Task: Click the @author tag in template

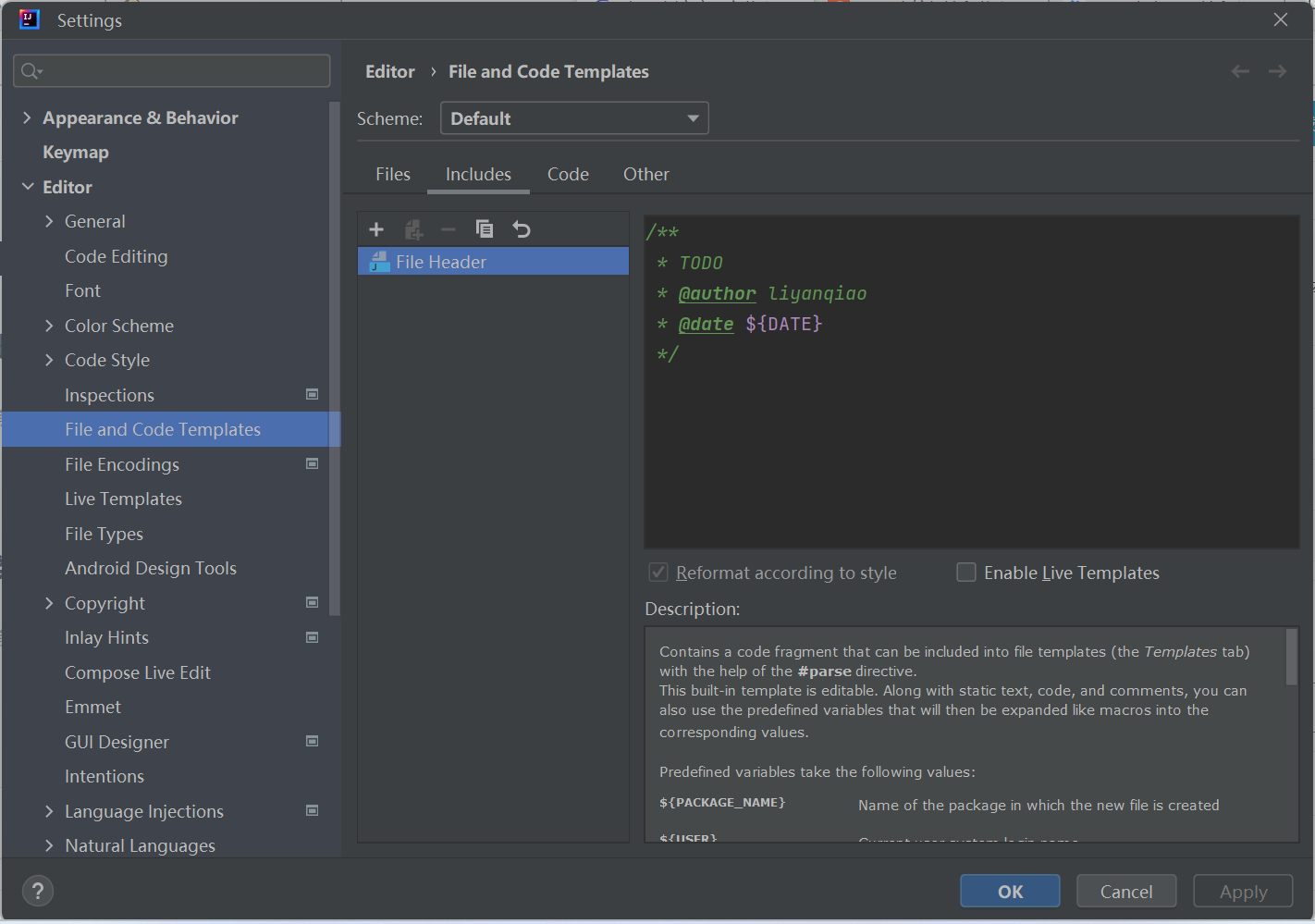Action: click(717, 293)
